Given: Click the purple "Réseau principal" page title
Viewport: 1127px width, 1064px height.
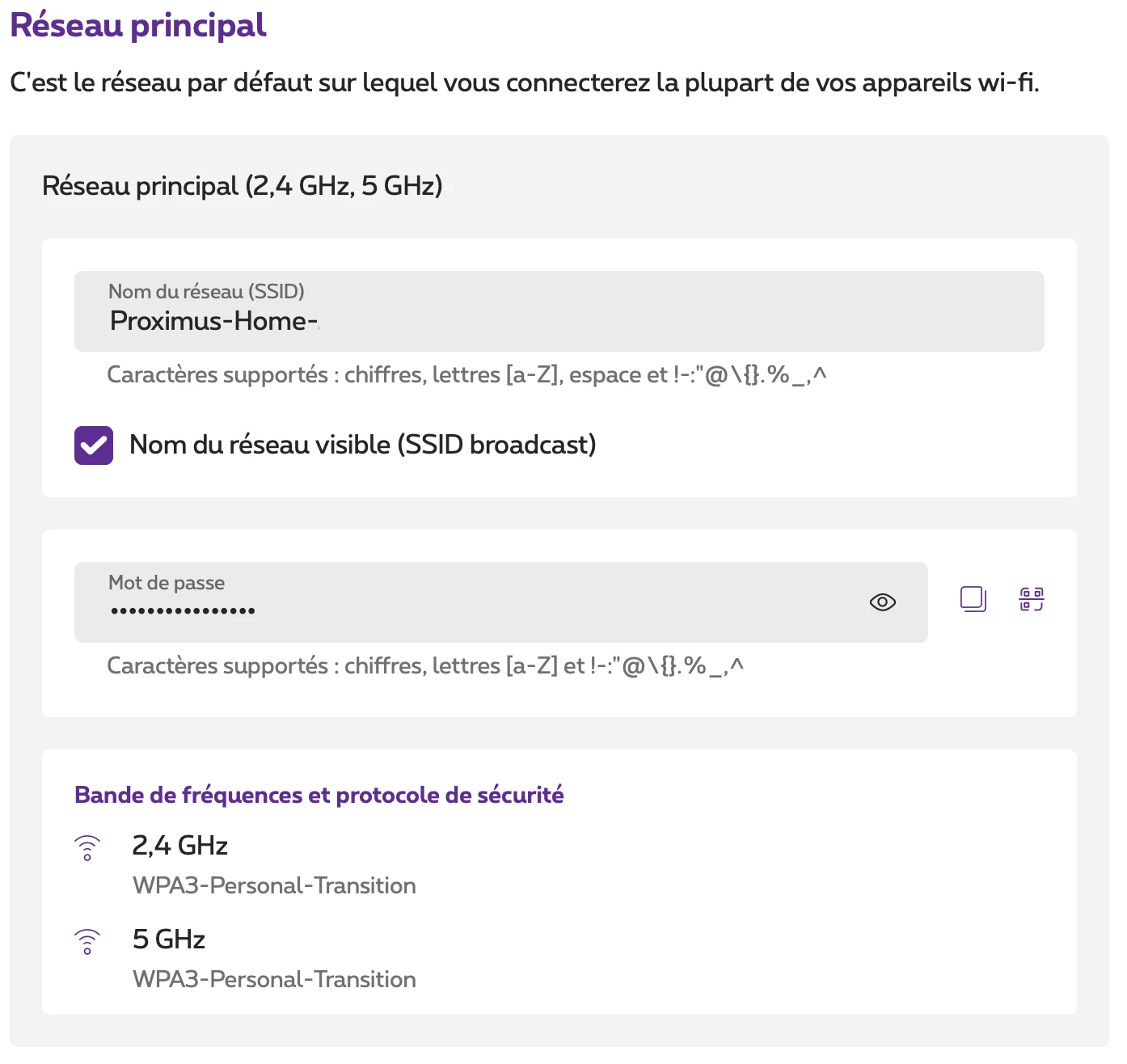Looking at the screenshot, I should coord(138,25).
